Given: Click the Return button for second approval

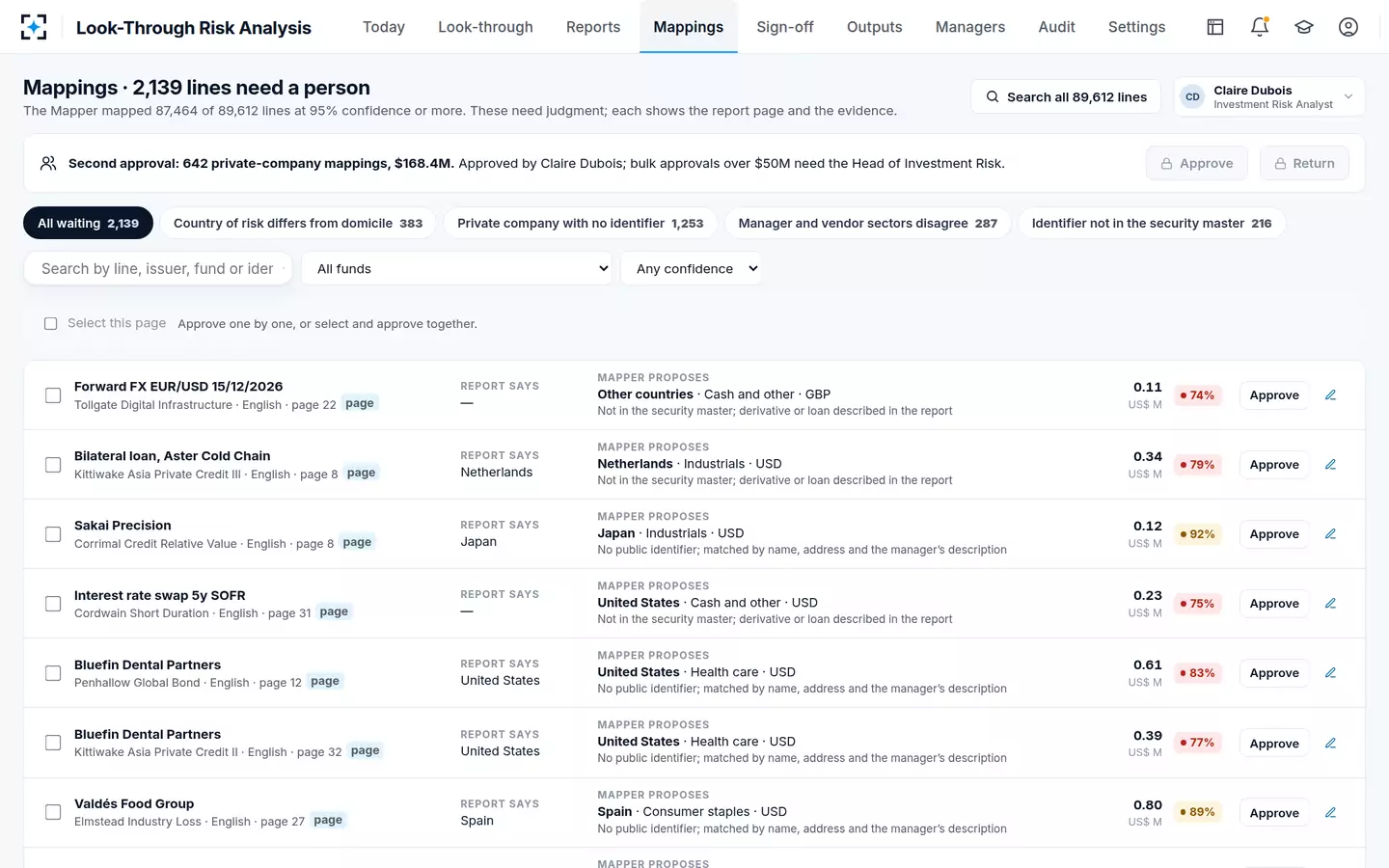Looking at the screenshot, I should coord(1304,163).
